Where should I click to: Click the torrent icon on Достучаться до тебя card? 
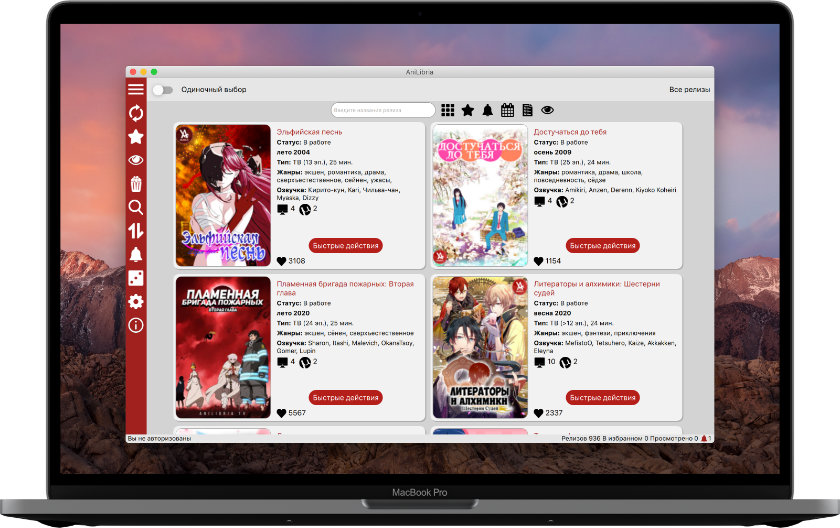point(562,202)
